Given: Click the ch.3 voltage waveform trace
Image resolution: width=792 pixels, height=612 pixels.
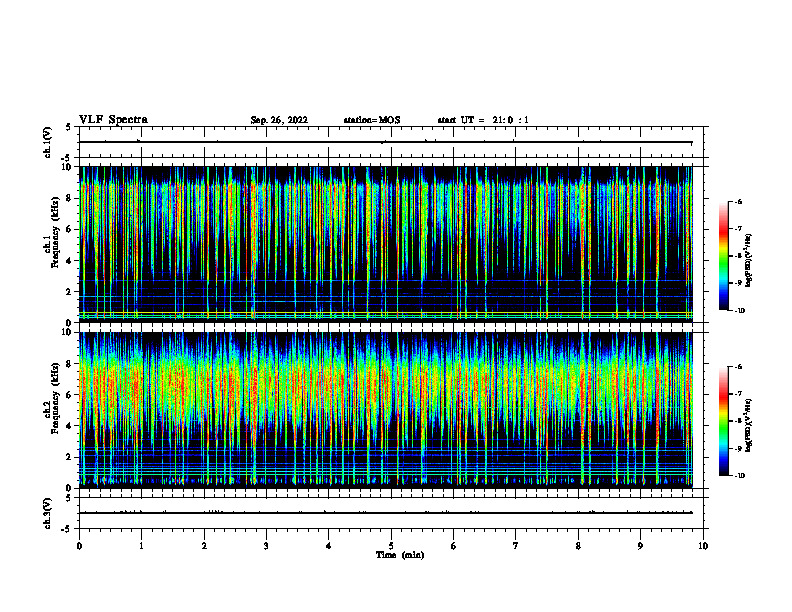Looking at the screenshot, I should tap(386, 513).
